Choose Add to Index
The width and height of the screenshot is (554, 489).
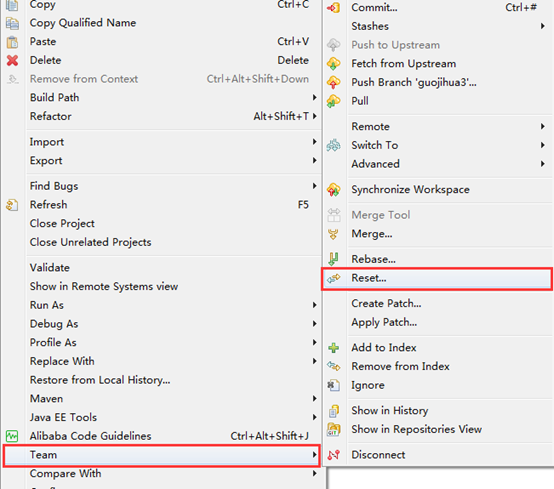tap(384, 348)
